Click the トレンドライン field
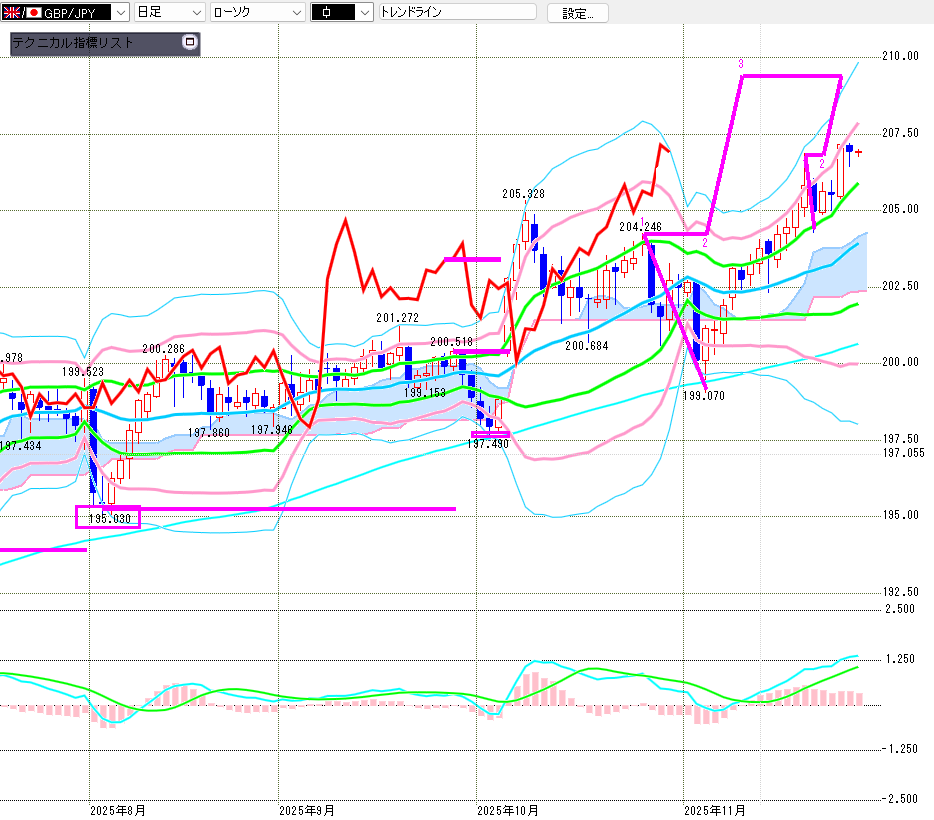The height and width of the screenshot is (820, 934). tap(457, 13)
